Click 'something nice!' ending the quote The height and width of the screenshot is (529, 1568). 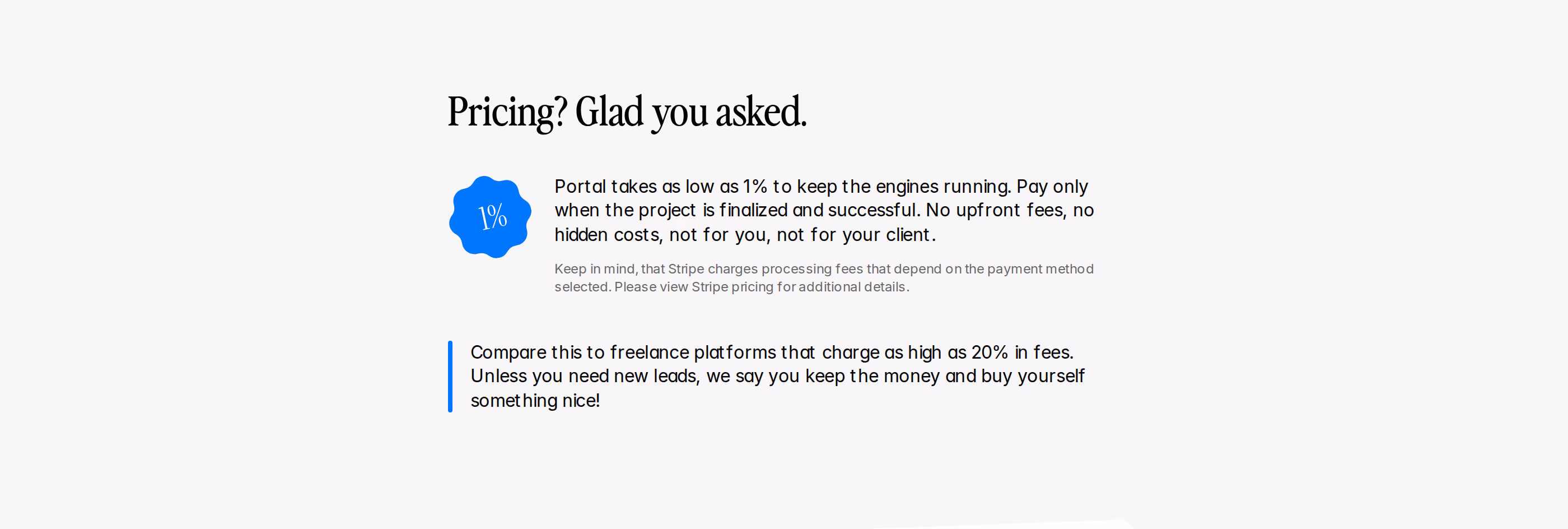[x=535, y=401]
